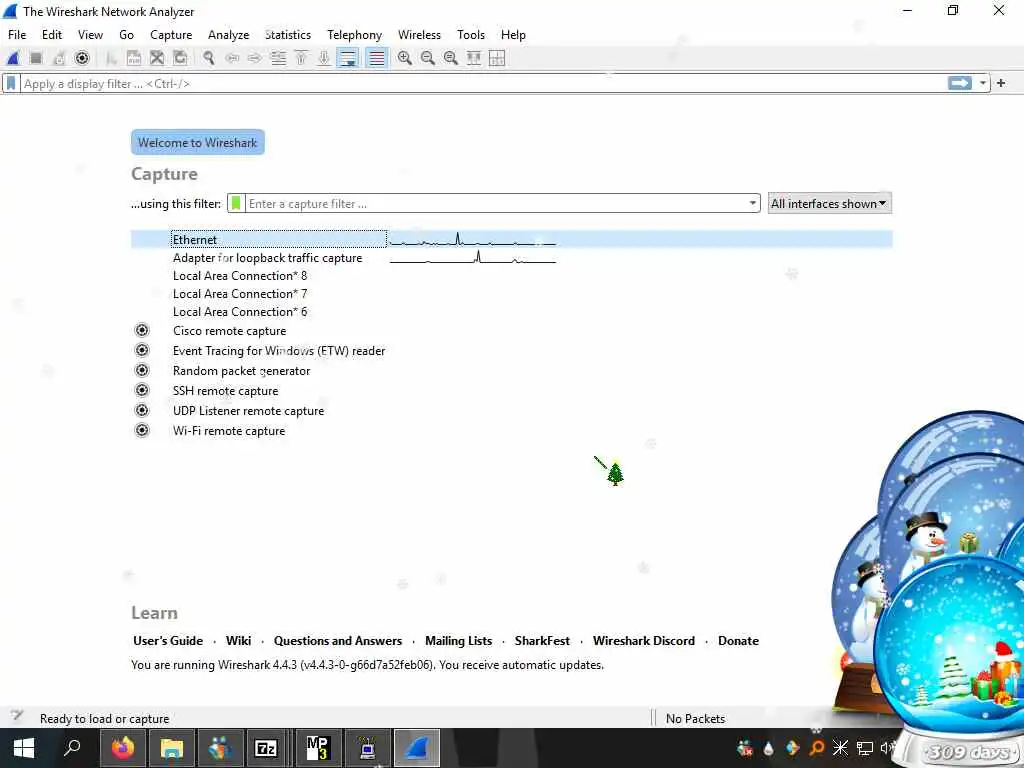Open the Questions and Answers link
The image size is (1024, 768).
pos(338,641)
